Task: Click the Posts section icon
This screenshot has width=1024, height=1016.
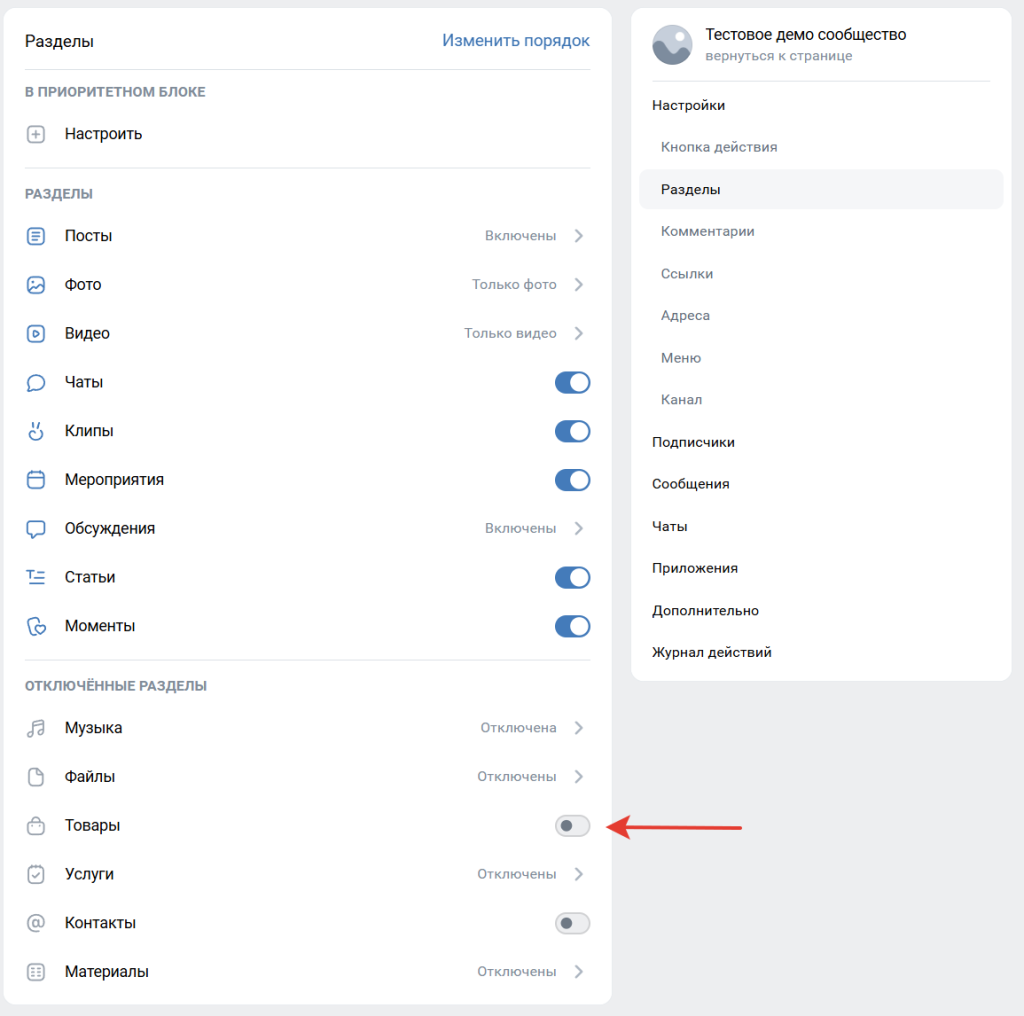Action: [36, 236]
